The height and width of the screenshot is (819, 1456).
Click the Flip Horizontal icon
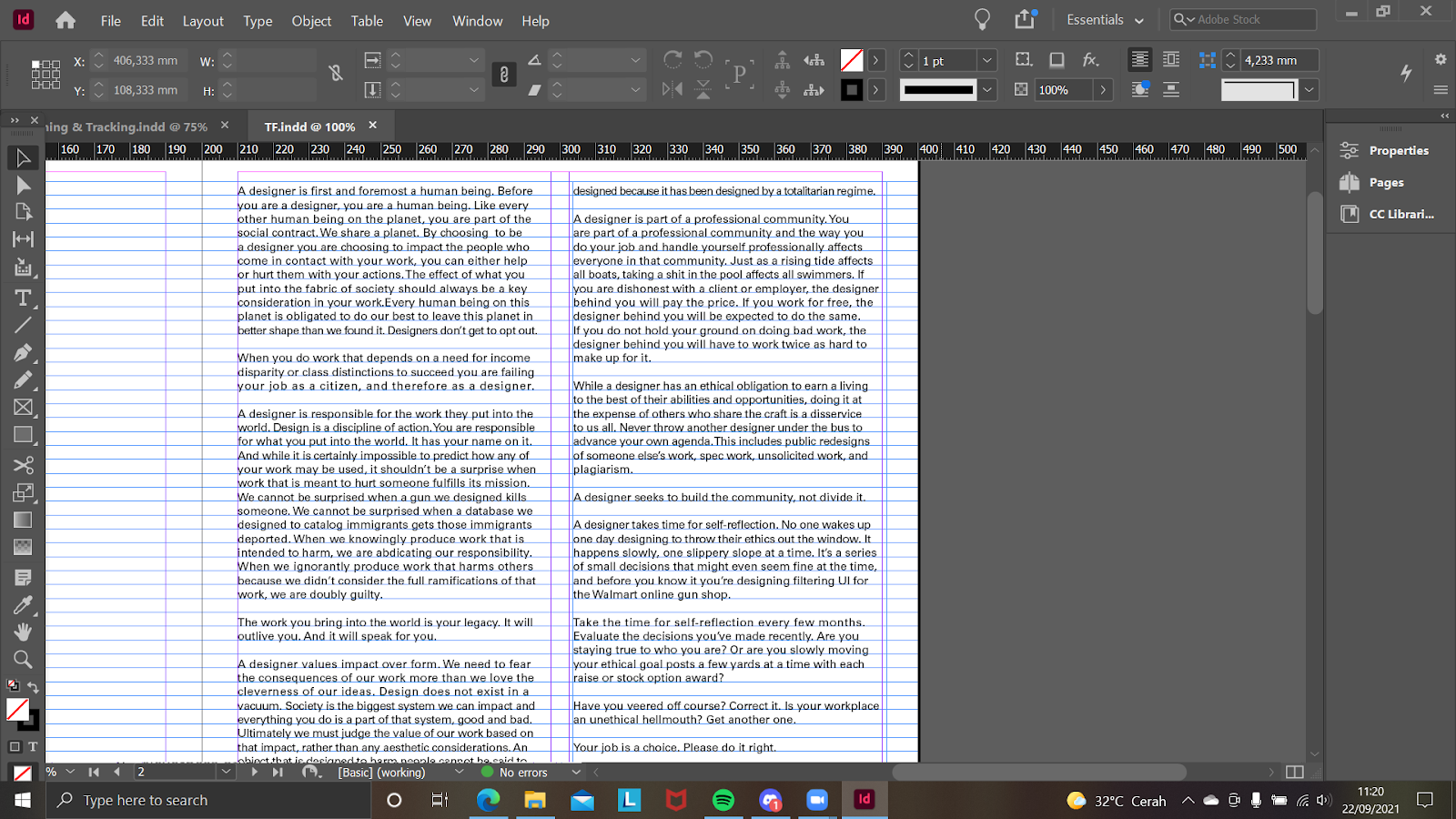672,89
